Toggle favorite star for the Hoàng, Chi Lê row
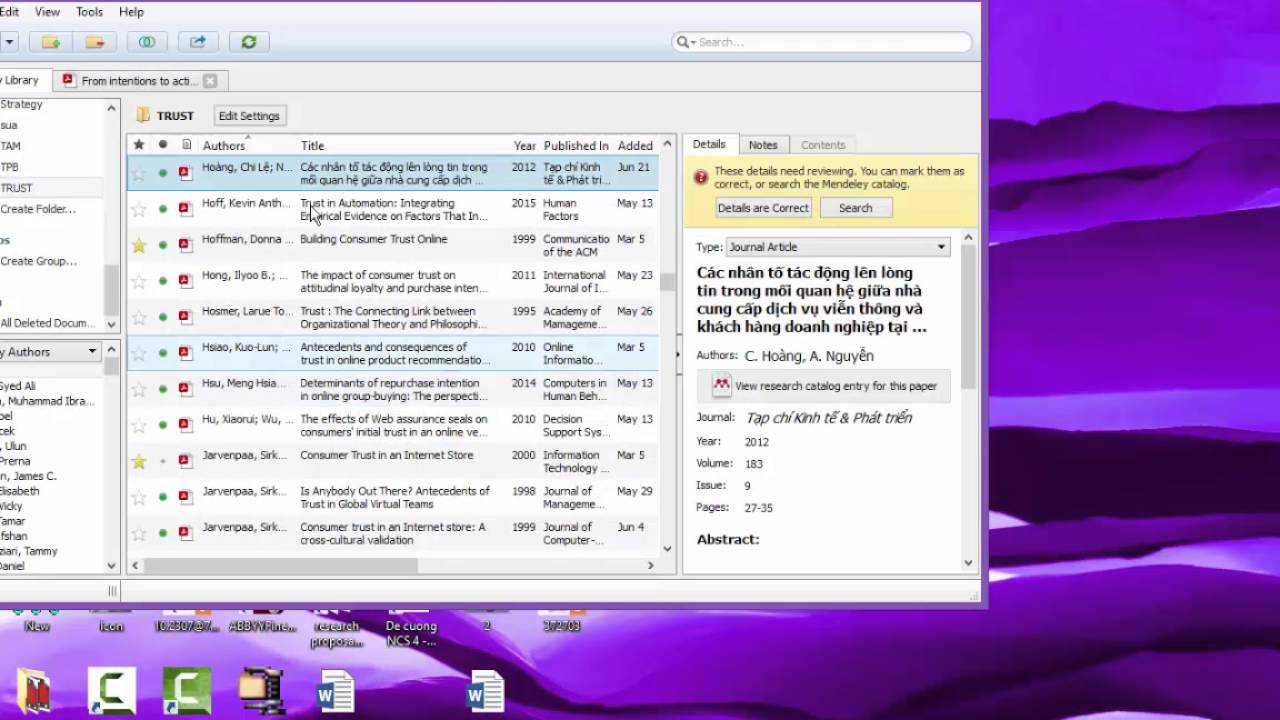Screen dimensions: 1280x720 pyautogui.click(x=139, y=173)
